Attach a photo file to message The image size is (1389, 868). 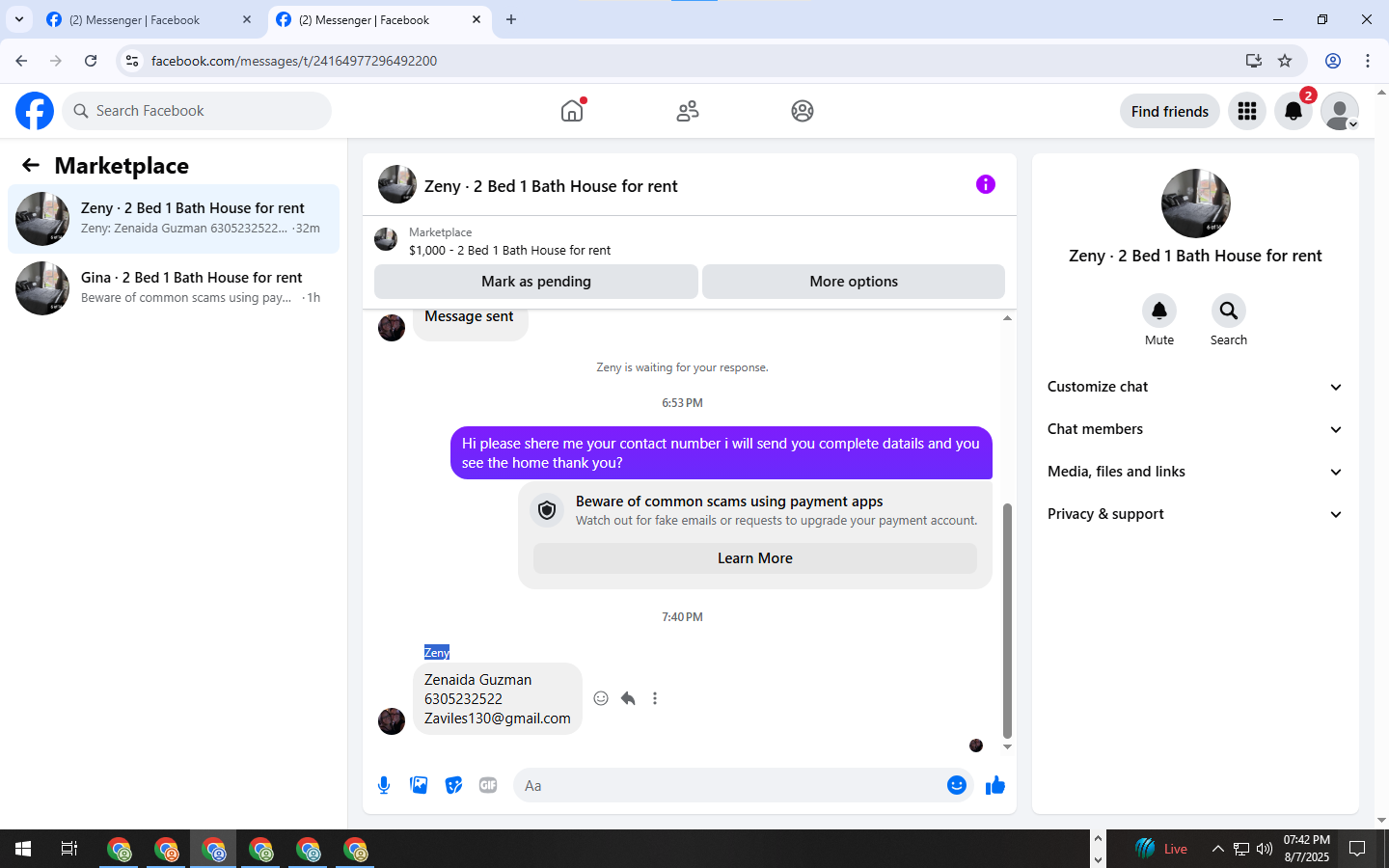[419, 785]
